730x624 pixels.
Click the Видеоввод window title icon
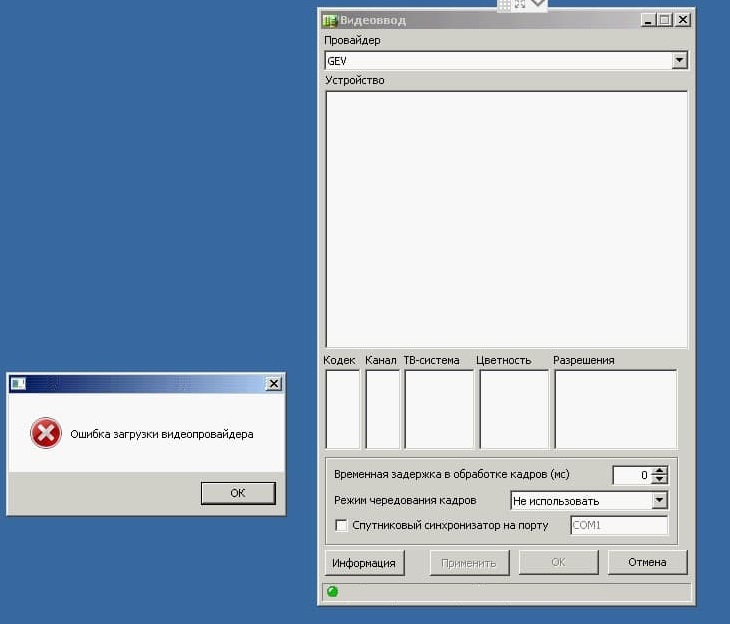(329, 19)
